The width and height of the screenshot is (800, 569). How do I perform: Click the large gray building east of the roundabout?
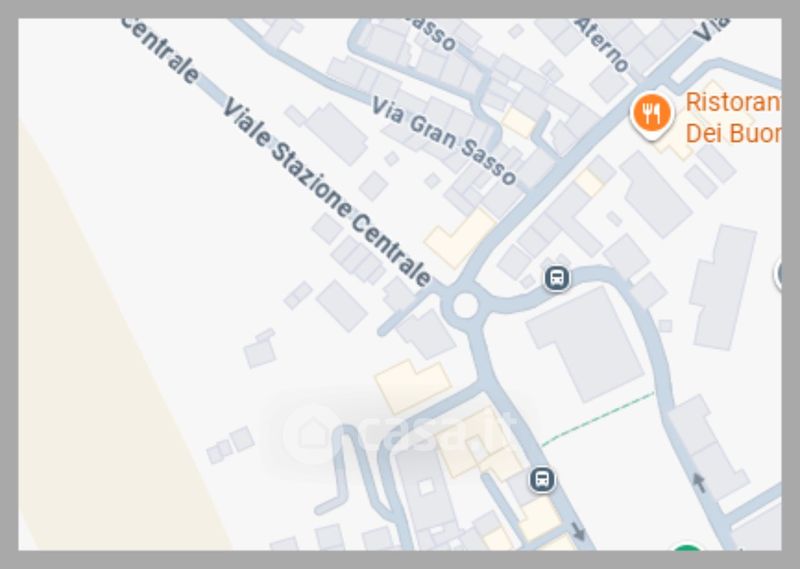(x=585, y=344)
